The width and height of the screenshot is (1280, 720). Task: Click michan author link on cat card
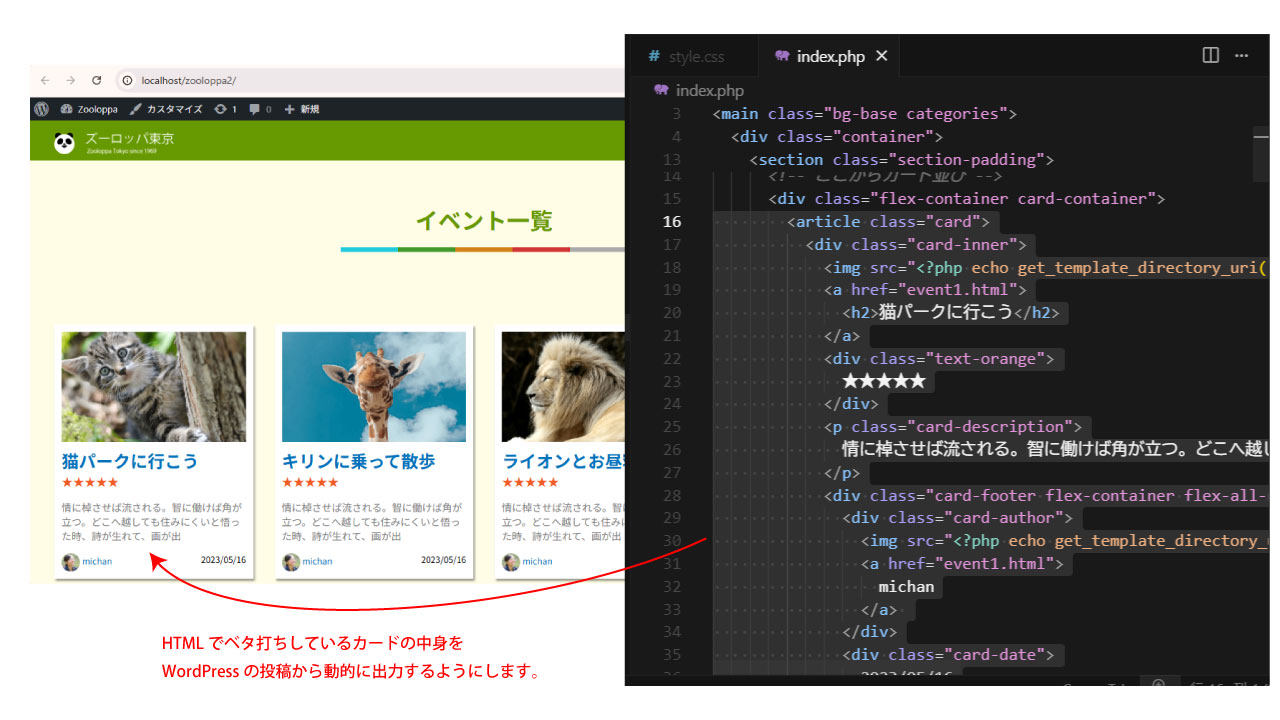[x=97, y=561]
